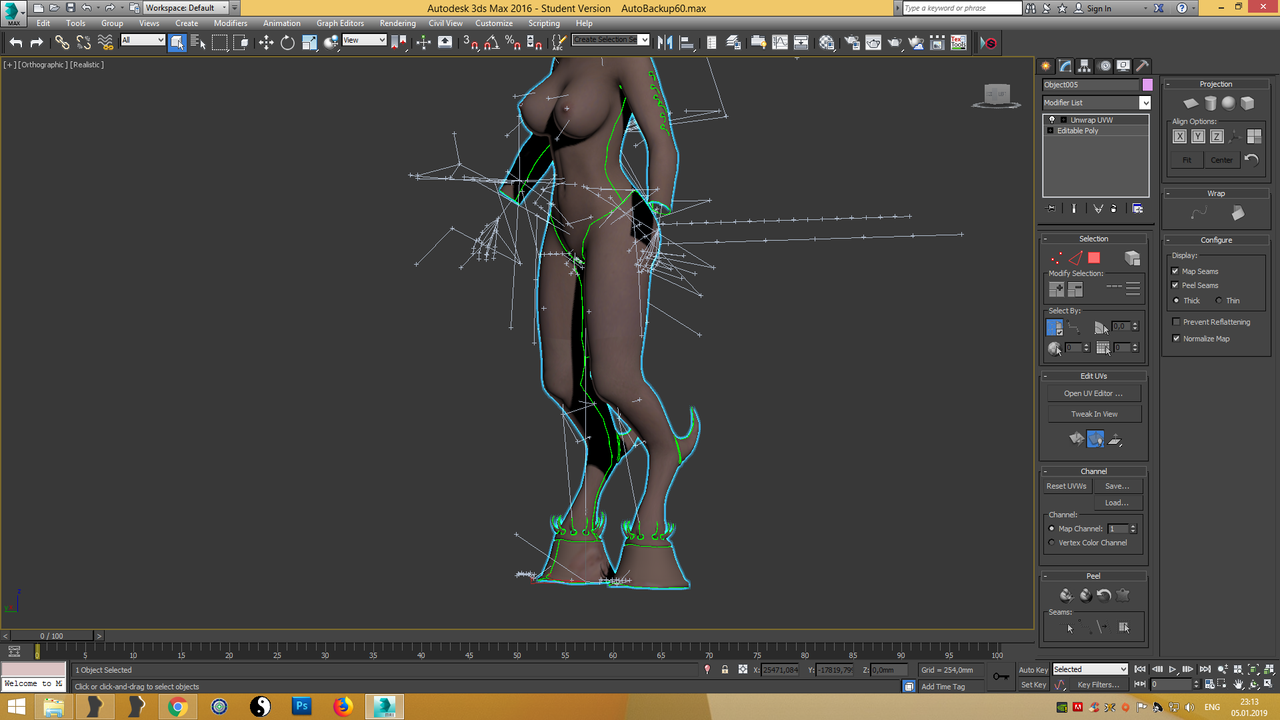Viewport: 1280px width, 720px height.
Task: Click the Redo arrow in main toolbar
Action: pyautogui.click(x=37, y=42)
